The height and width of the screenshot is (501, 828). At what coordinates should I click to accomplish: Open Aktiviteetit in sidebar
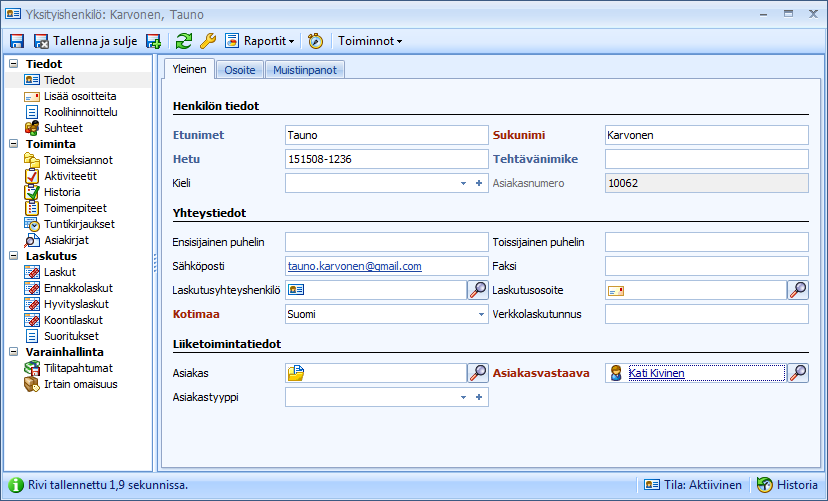tap(60, 176)
